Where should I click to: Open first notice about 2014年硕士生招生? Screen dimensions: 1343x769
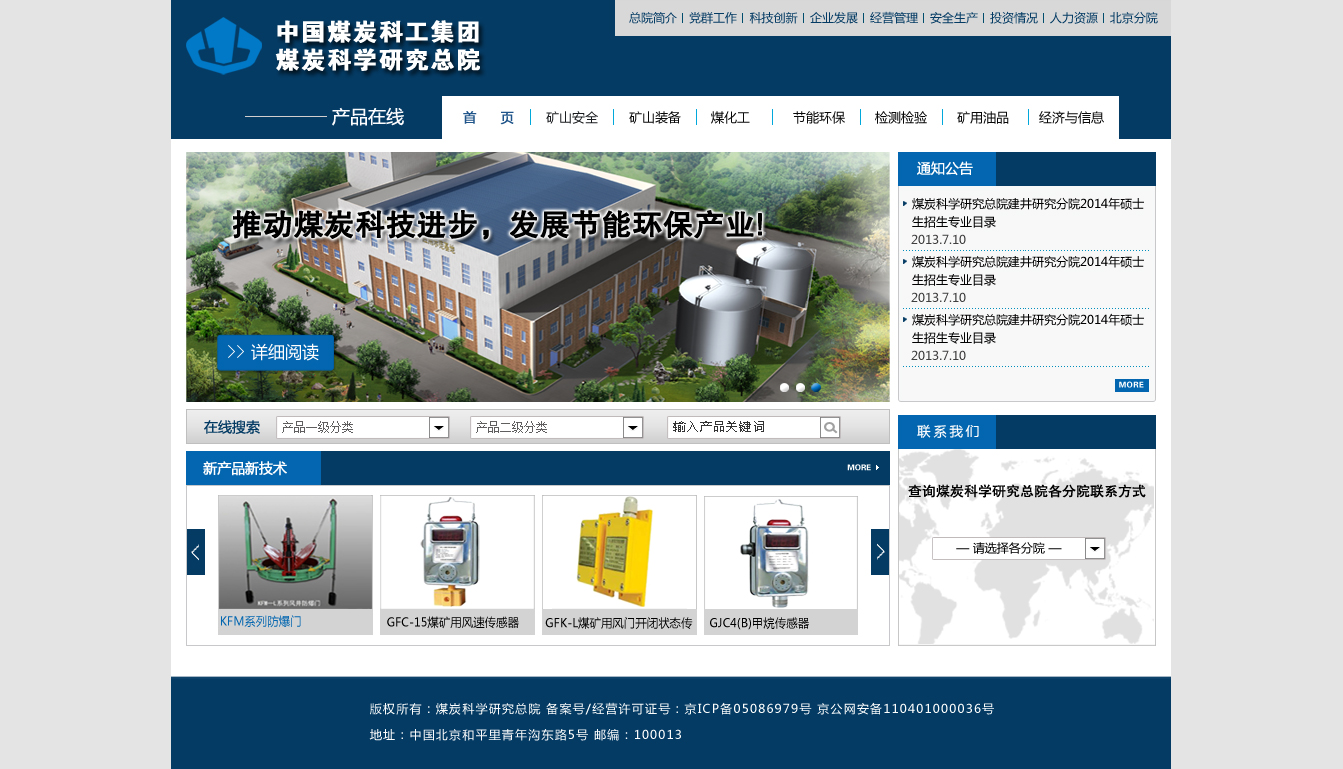1027,213
